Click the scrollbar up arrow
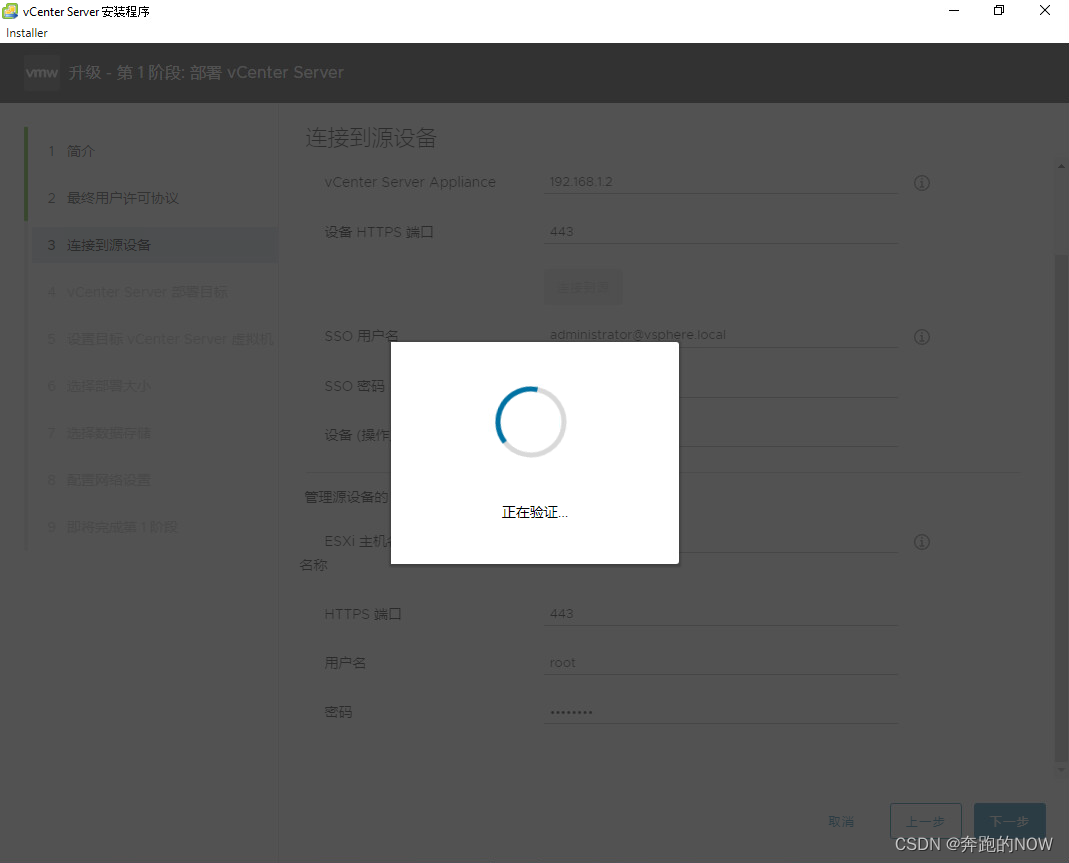This screenshot has height=863, width=1069. [1062, 166]
